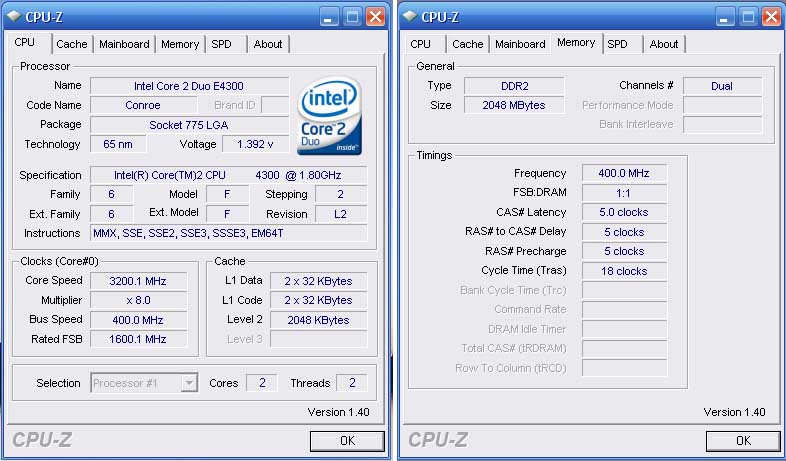Minimize the left CPU-Z window
This screenshot has height=461, width=786.
328,17
